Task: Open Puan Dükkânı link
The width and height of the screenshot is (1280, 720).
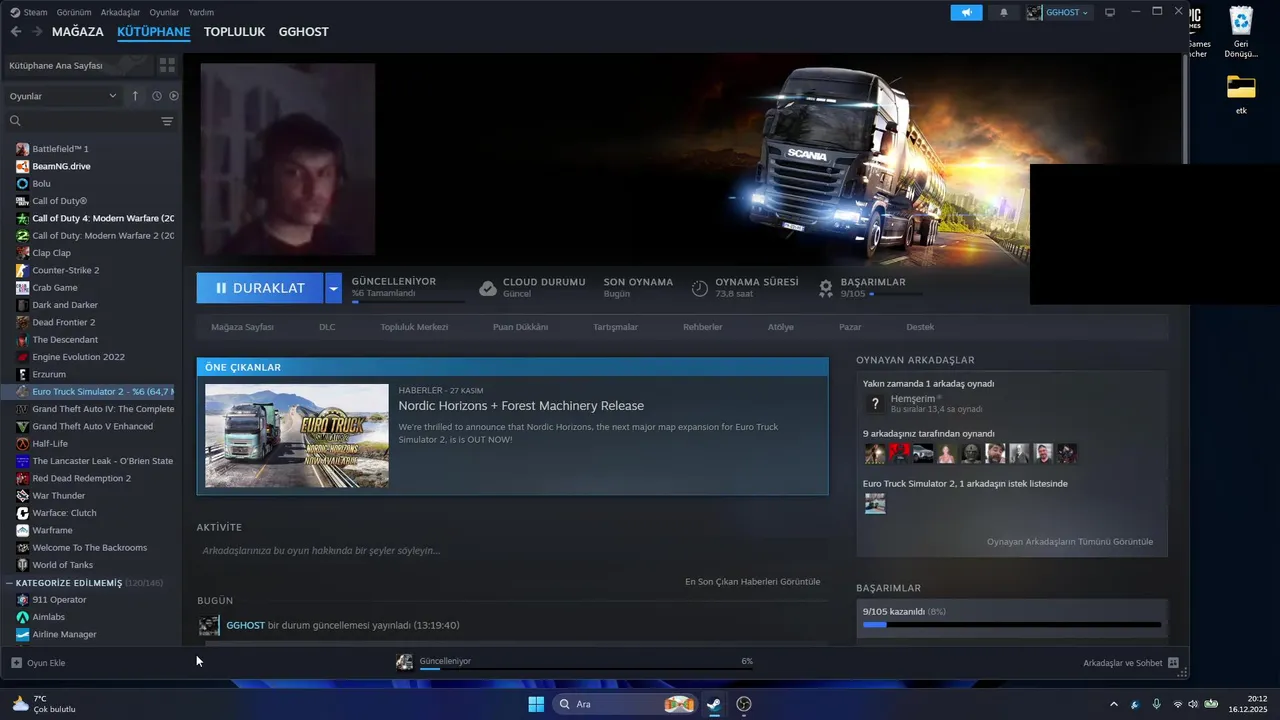Action: [520, 327]
